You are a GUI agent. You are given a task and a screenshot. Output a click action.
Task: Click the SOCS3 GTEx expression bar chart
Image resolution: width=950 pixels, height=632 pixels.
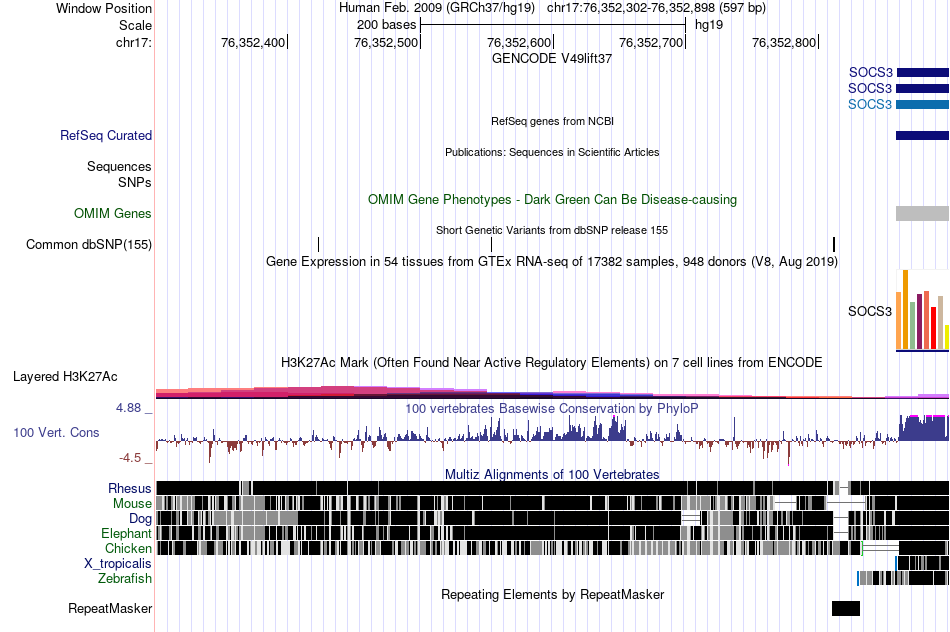[x=923, y=311]
